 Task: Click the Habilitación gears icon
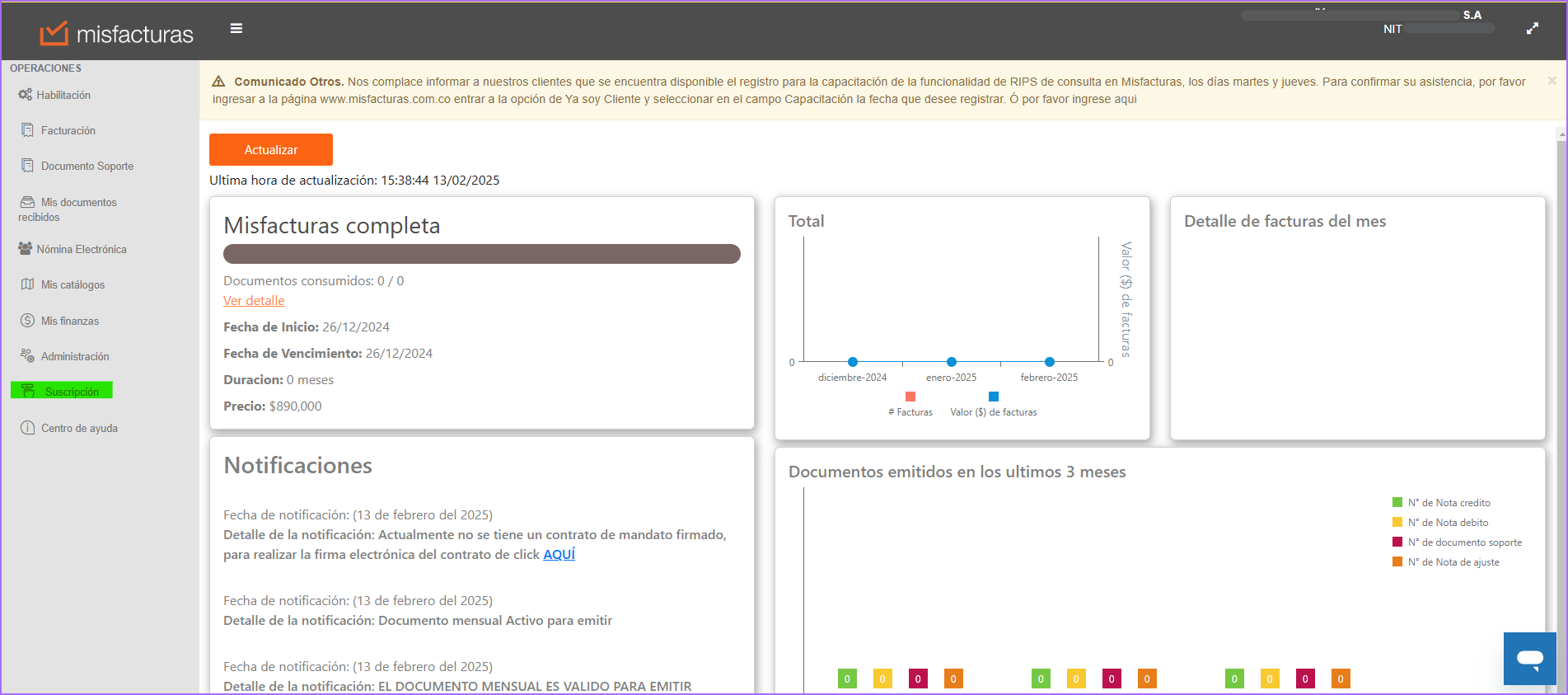[x=26, y=95]
